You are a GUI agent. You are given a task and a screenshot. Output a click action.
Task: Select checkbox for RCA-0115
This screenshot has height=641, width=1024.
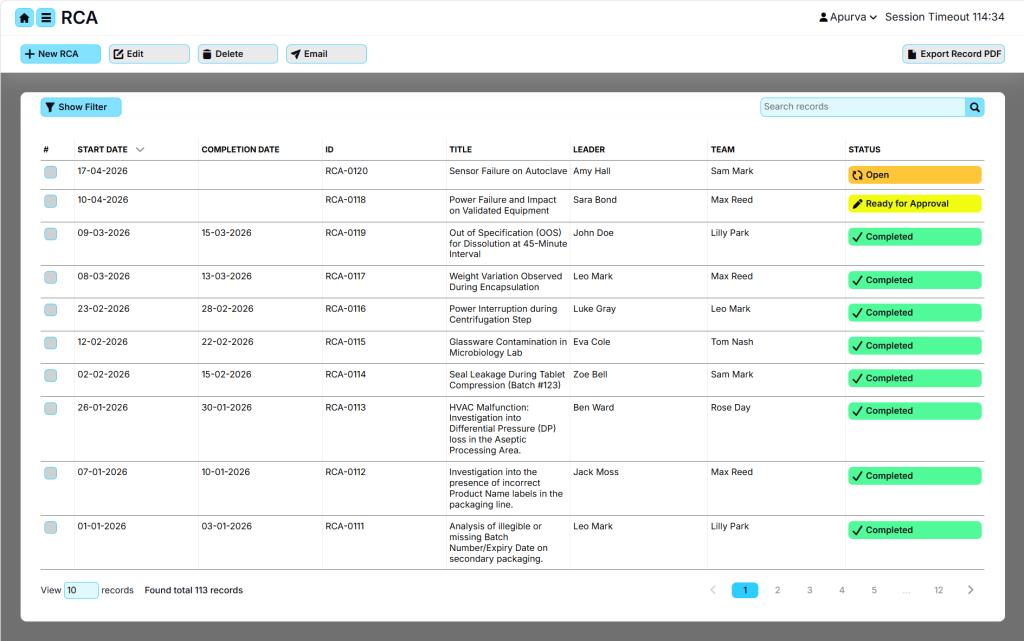(x=50, y=343)
